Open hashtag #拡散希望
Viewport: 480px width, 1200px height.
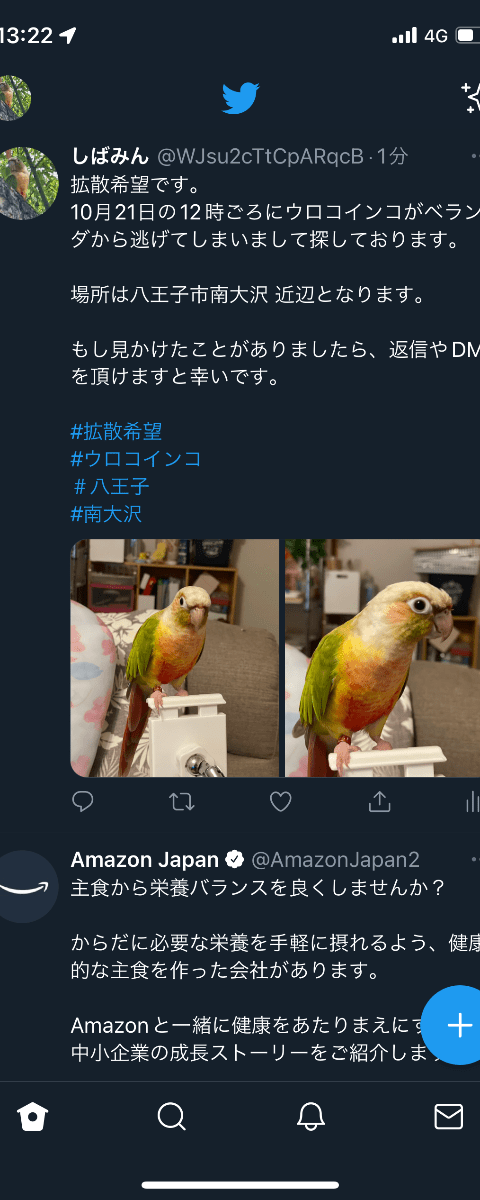pyautogui.click(x=116, y=432)
